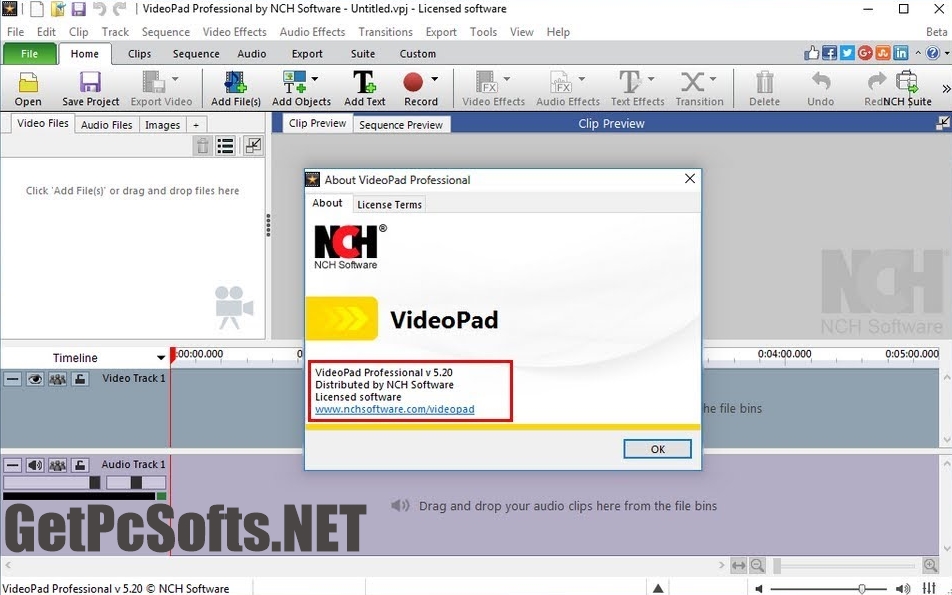Click the 0:04:00.000 mark on timeline ruler
Viewport: 952px width, 595px height.
coord(784,354)
